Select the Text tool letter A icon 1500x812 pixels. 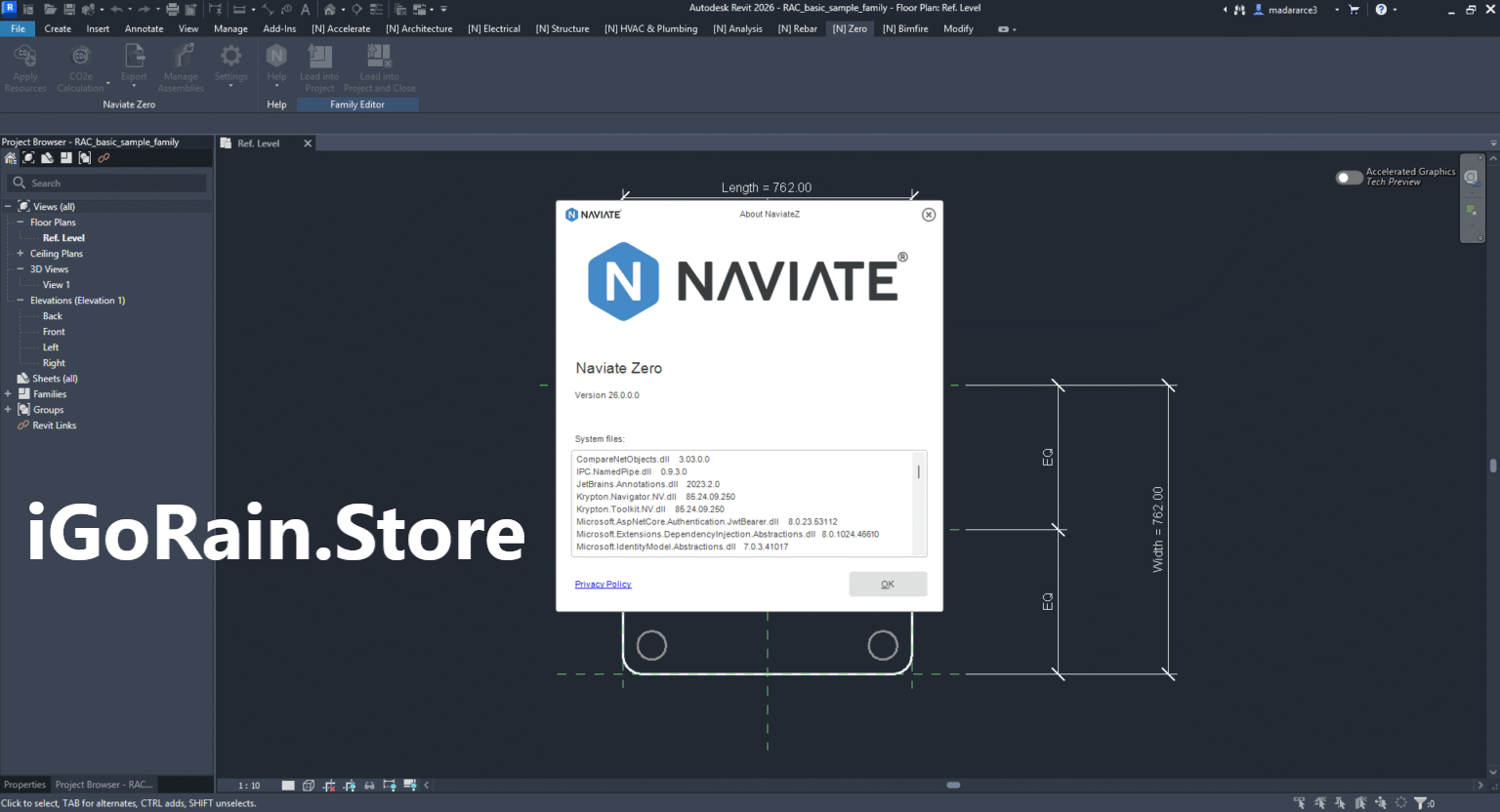tap(306, 10)
